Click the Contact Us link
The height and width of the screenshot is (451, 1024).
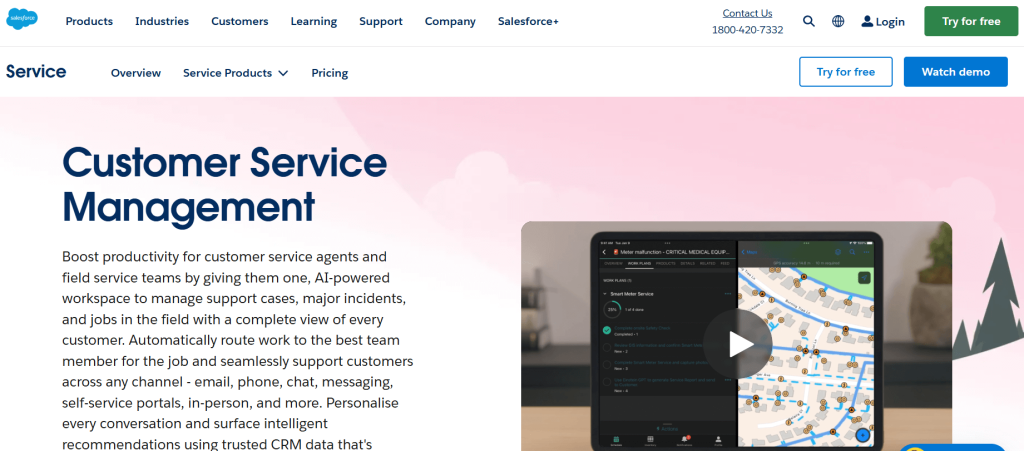[x=747, y=13]
